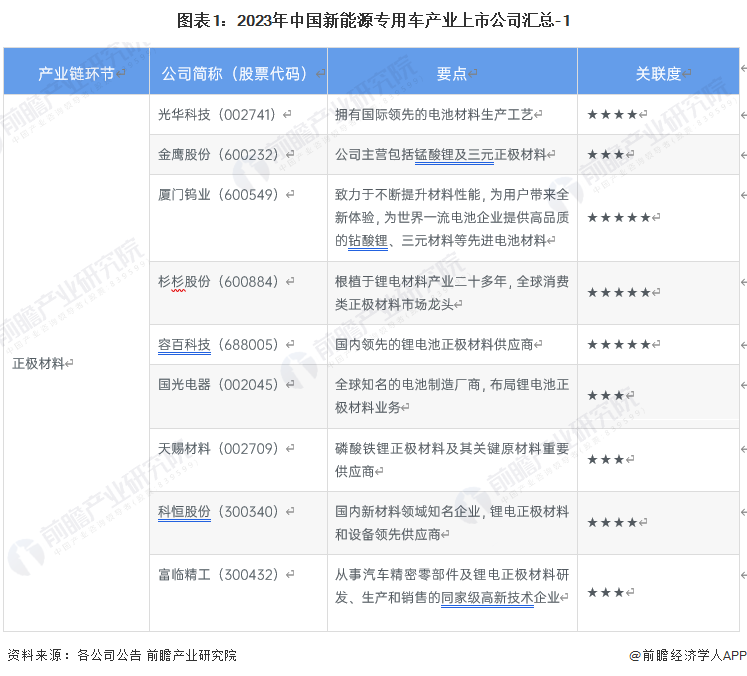Click the 杉杉股份（600884）entry
The width and height of the screenshot is (747, 676).
tap(217, 282)
